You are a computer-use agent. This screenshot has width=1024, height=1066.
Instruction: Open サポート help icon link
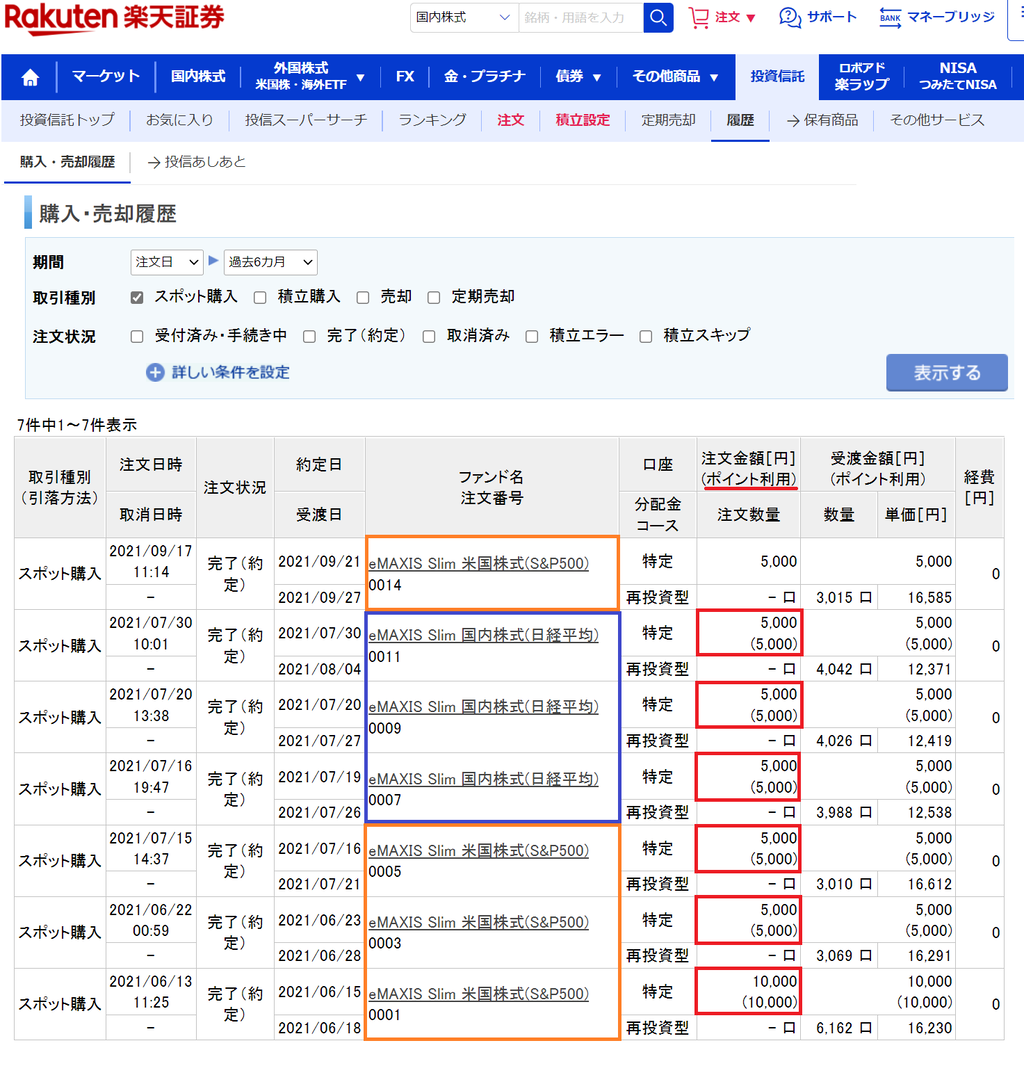click(817, 18)
